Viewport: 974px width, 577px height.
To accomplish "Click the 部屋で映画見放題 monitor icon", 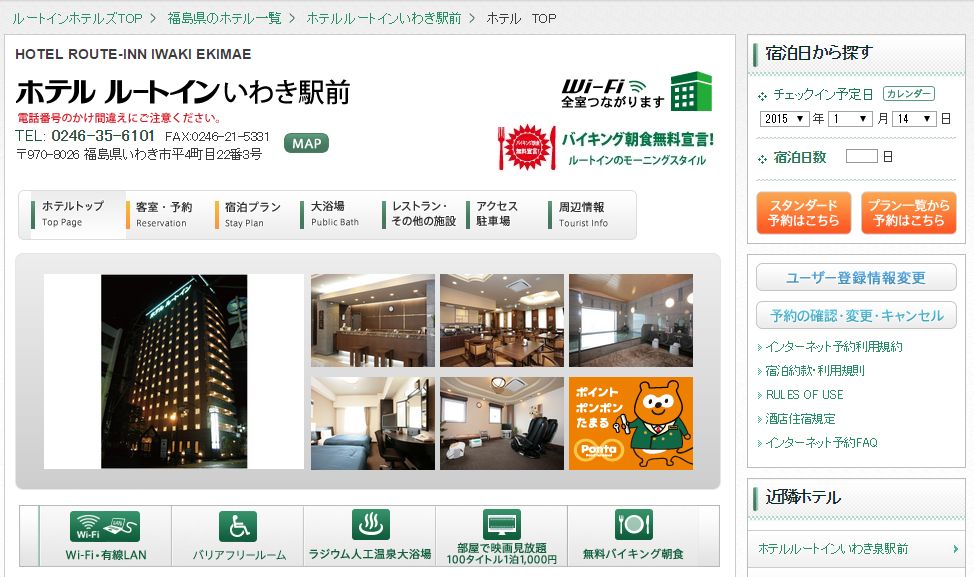I will click(501, 525).
